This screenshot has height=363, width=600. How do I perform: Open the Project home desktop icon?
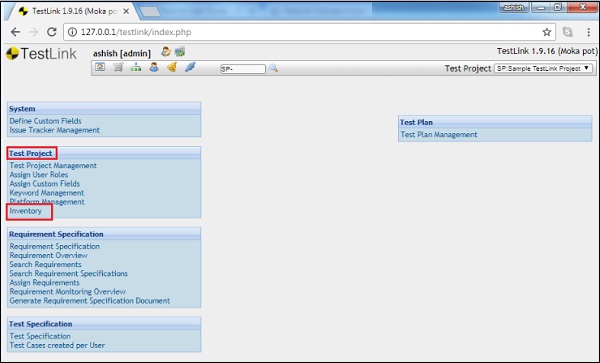click(x=100, y=67)
